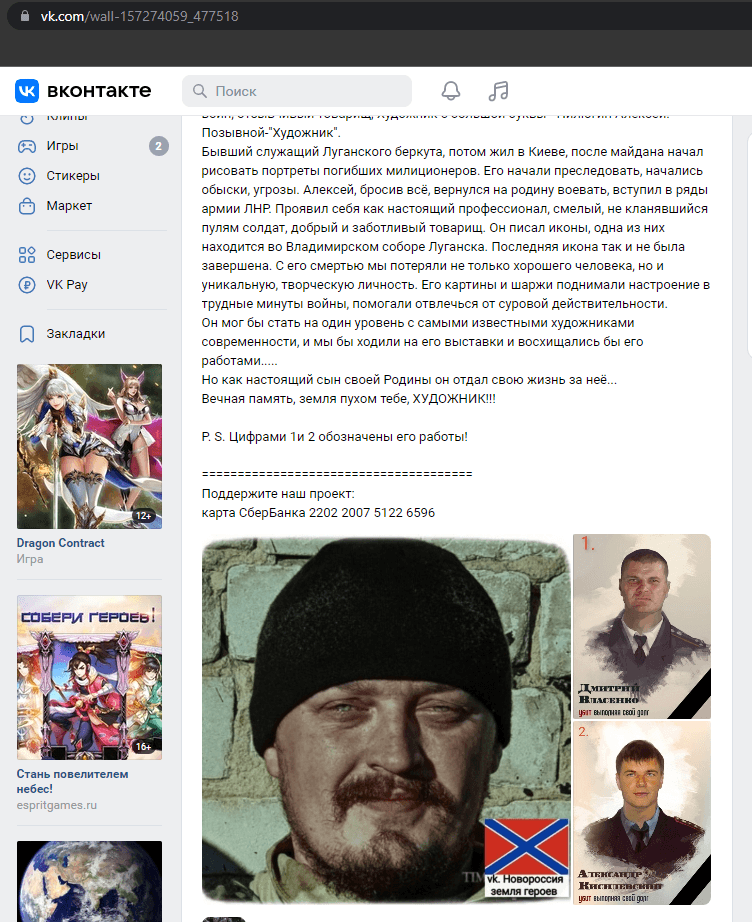Screen dimensions: 752x922
Task: Open the notifications bell icon
Action: 451,91
